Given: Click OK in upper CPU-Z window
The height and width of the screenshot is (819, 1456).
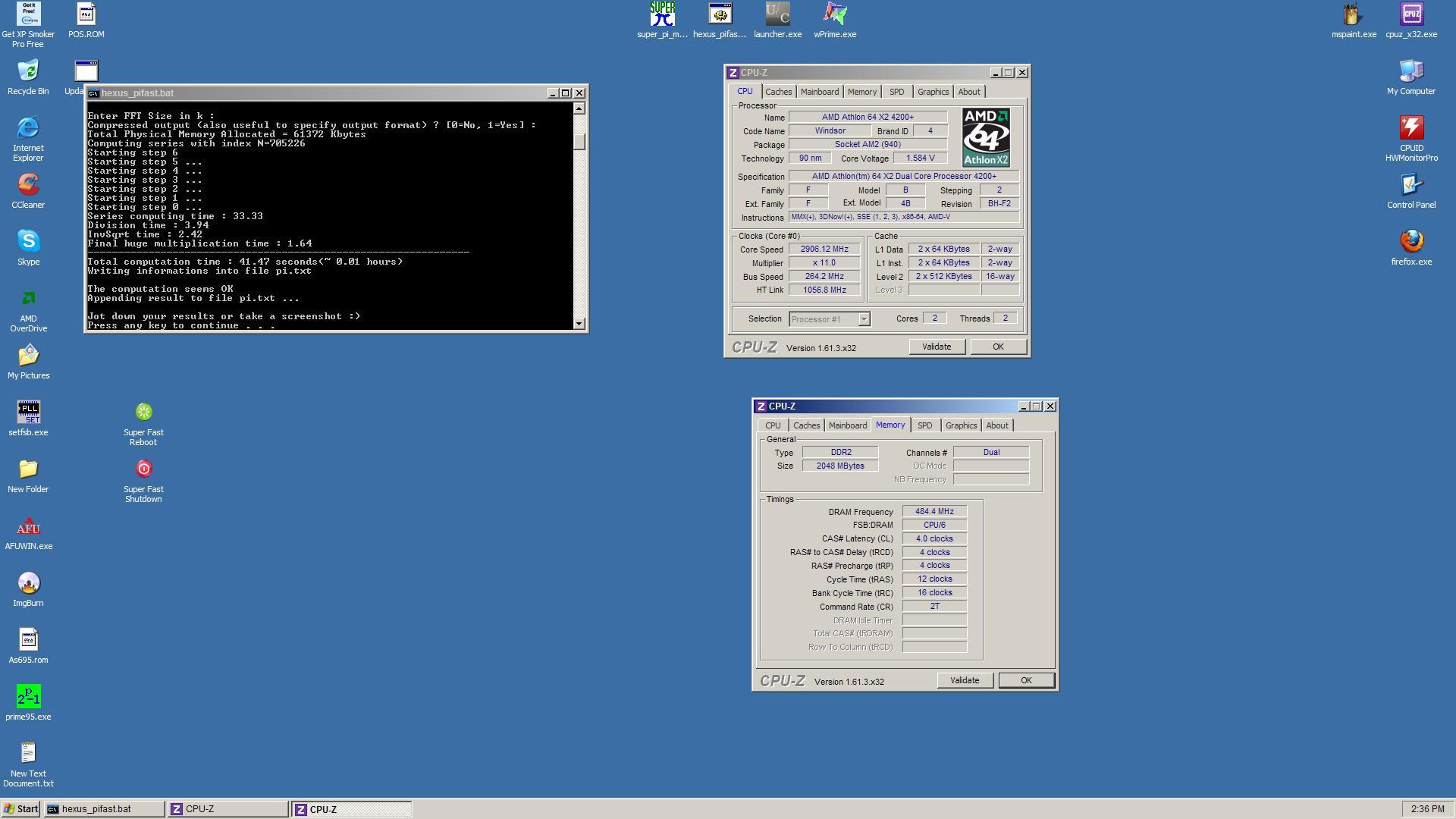Looking at the screenshot, I should 998,347.
